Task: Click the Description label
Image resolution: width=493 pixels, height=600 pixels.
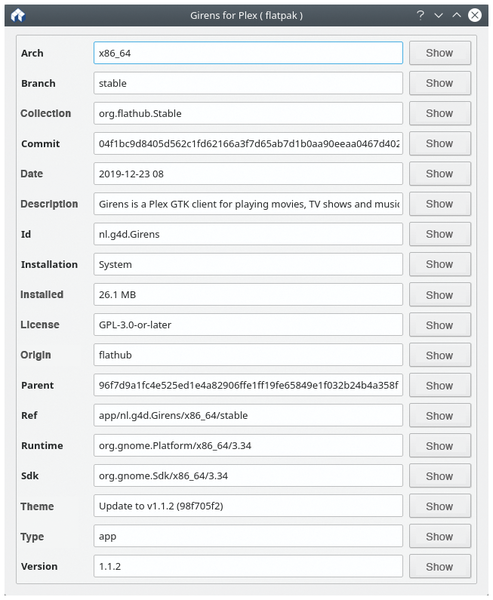Action: coord(49,204)
